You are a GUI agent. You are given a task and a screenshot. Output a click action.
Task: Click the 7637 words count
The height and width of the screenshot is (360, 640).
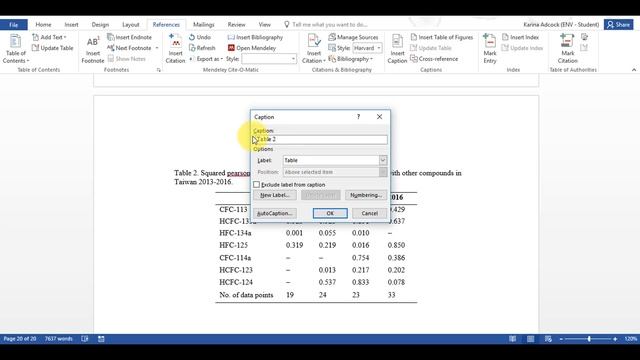pyautogui.click(x=58, y=339)
